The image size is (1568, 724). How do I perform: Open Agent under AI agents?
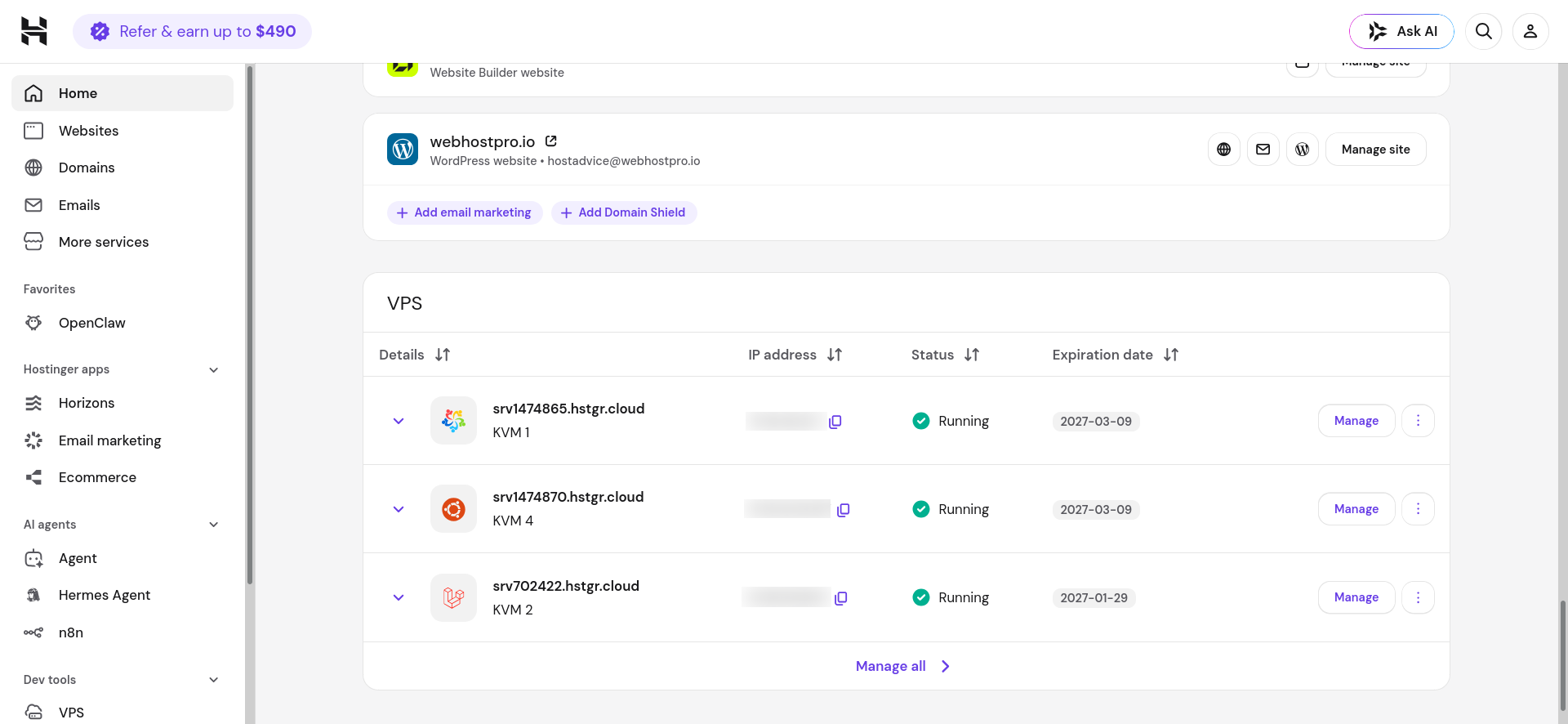(122, 558)
